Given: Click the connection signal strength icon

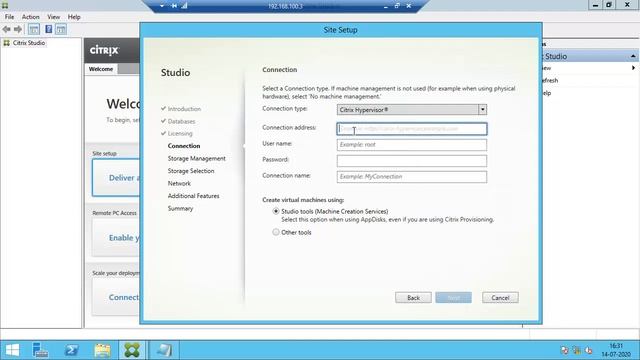Looking at the screenshot, I should (184, 6).
